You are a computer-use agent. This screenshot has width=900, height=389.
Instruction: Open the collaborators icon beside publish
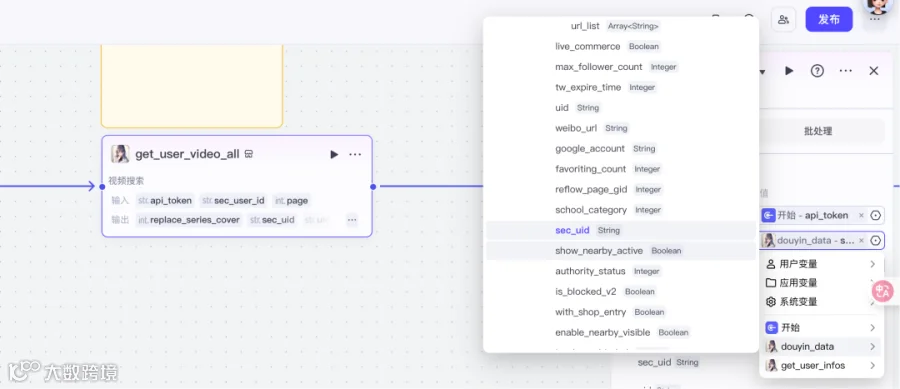pos(783,20)
